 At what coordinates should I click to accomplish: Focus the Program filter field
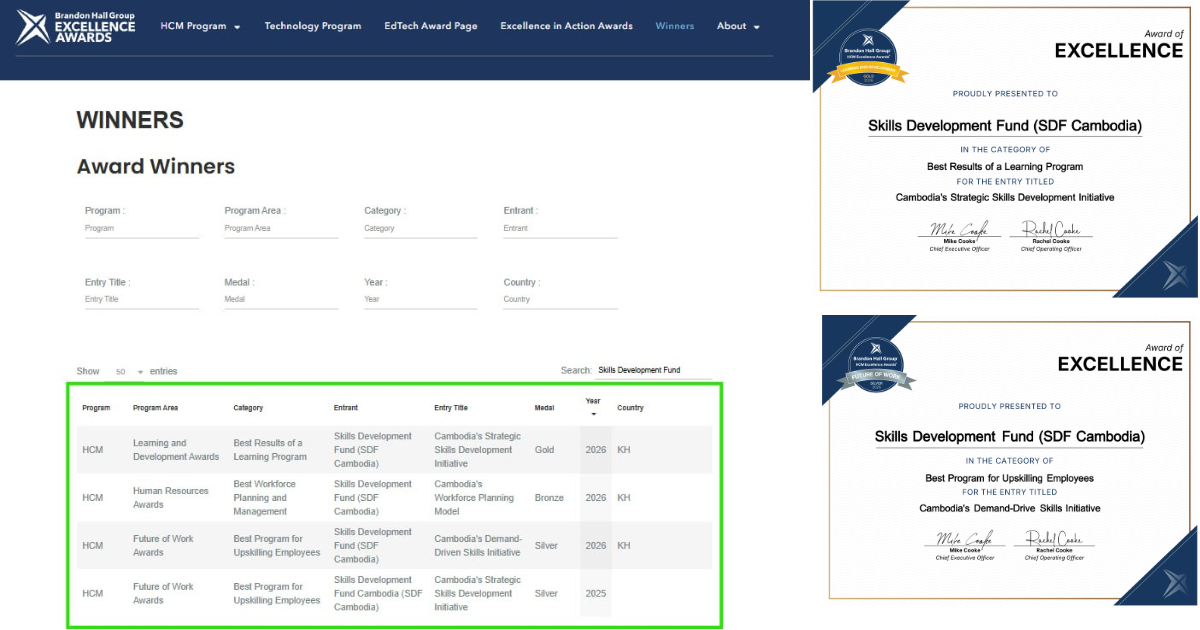tap(141, 229)
